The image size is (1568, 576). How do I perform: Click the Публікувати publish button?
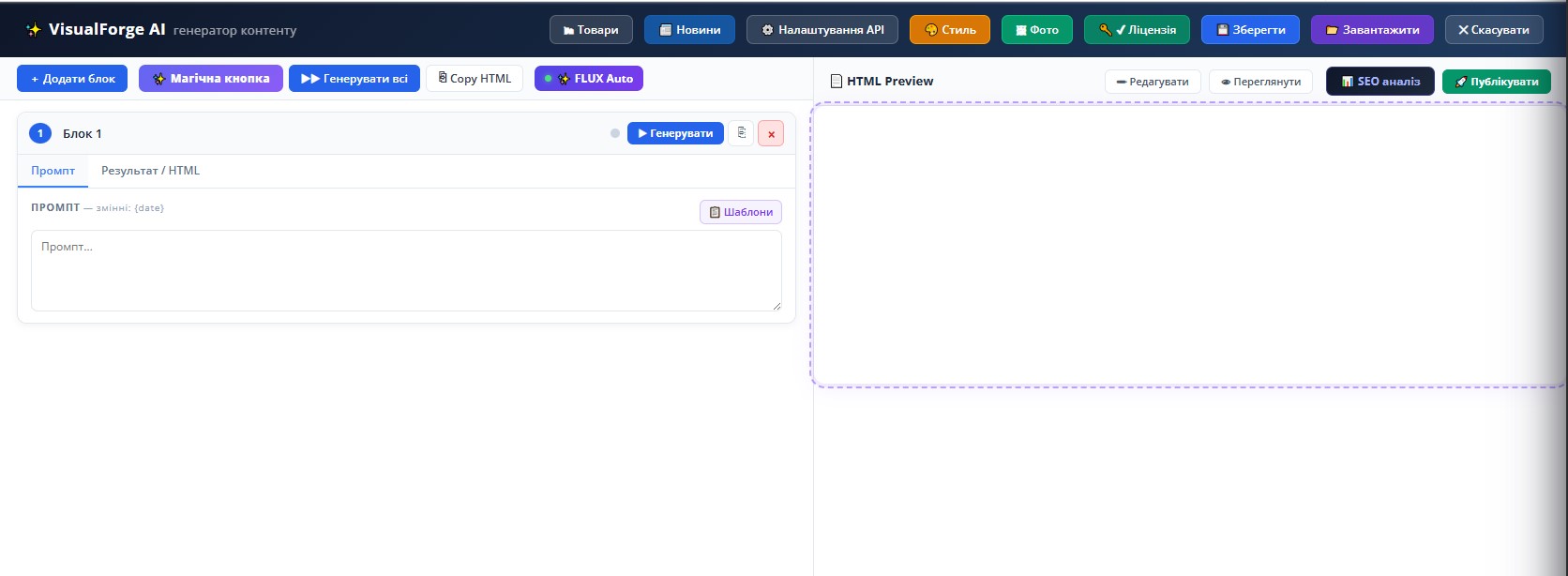point(1497,82)
